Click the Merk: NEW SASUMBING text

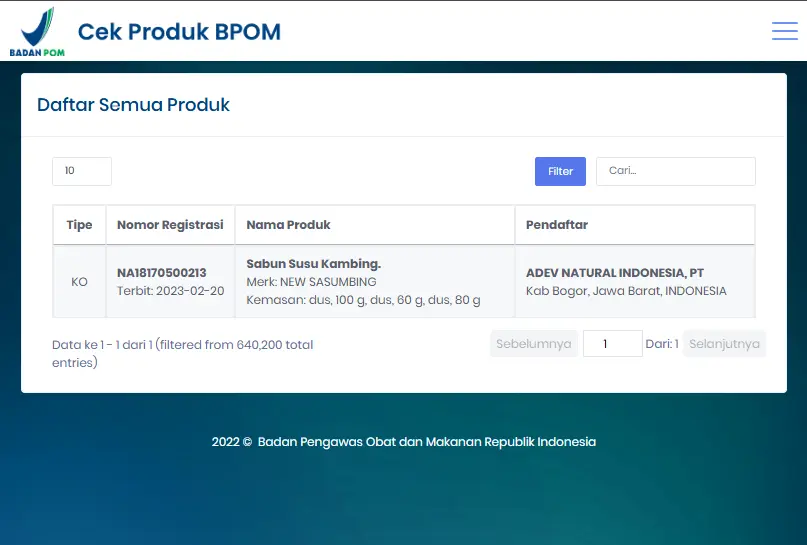coord(311,282)
